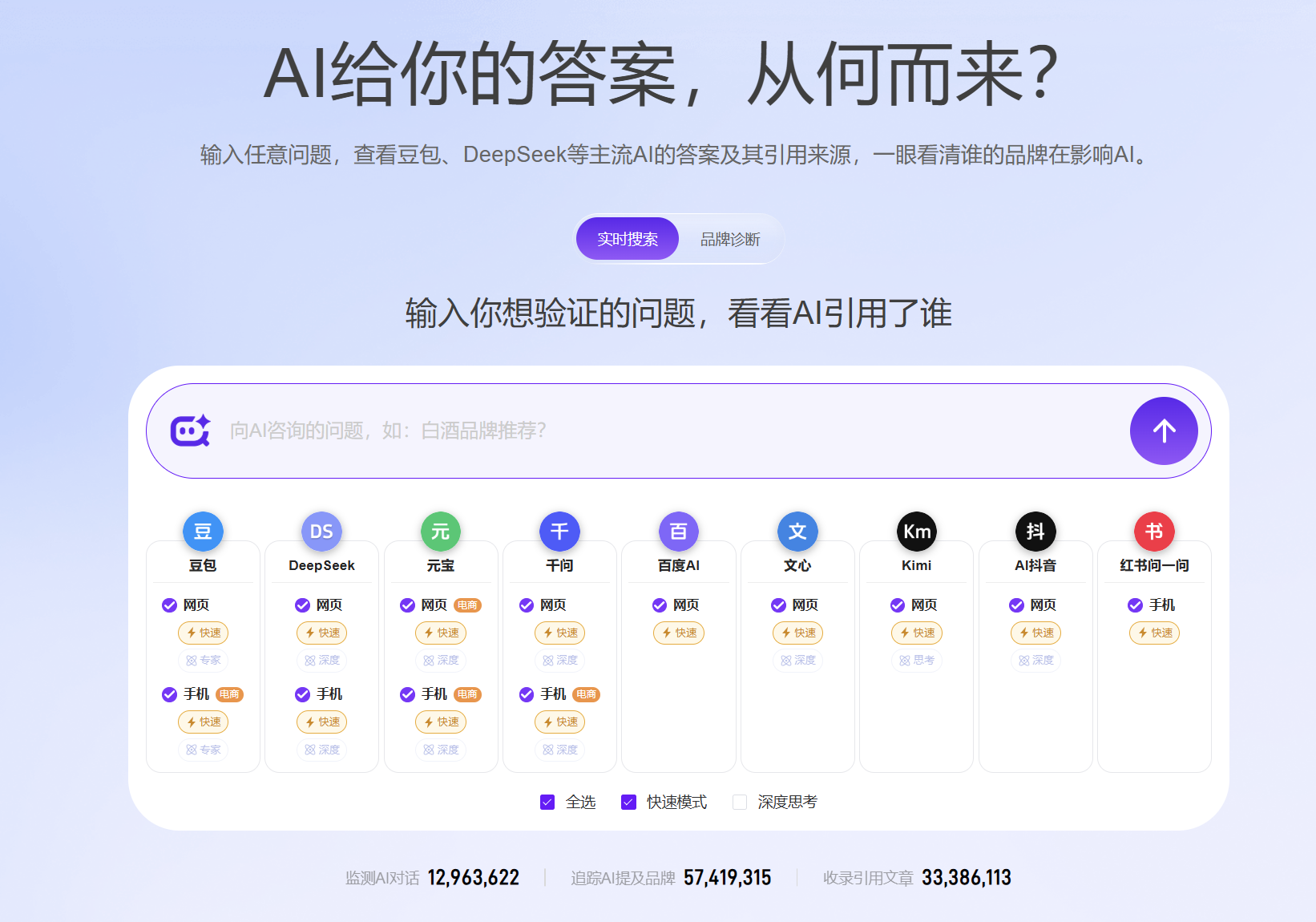
Task: Toggle the 全选 checkbox
Action: pos(547,802)
